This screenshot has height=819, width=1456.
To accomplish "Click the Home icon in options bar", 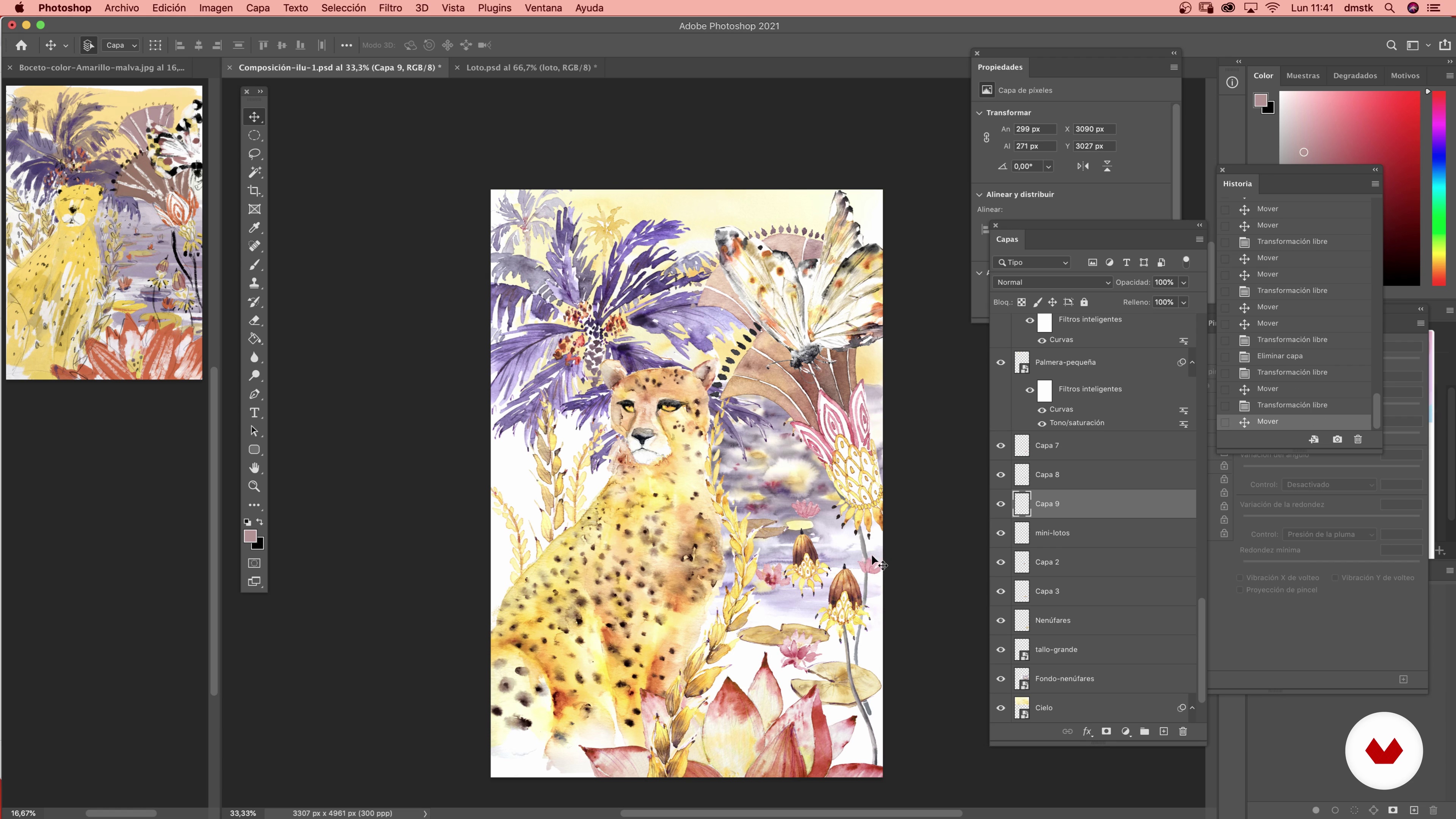I will click(22, 45).
